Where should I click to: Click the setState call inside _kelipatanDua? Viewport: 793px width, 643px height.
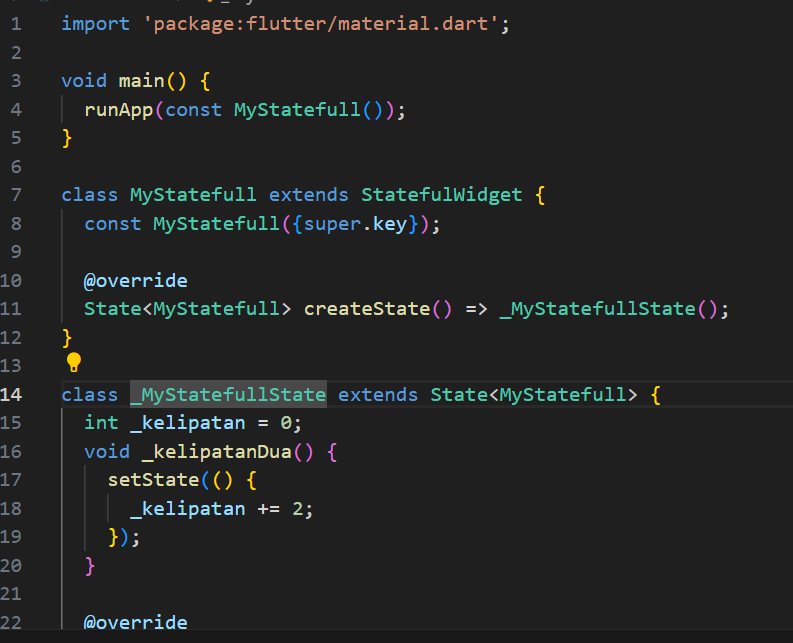coord(152,480)
